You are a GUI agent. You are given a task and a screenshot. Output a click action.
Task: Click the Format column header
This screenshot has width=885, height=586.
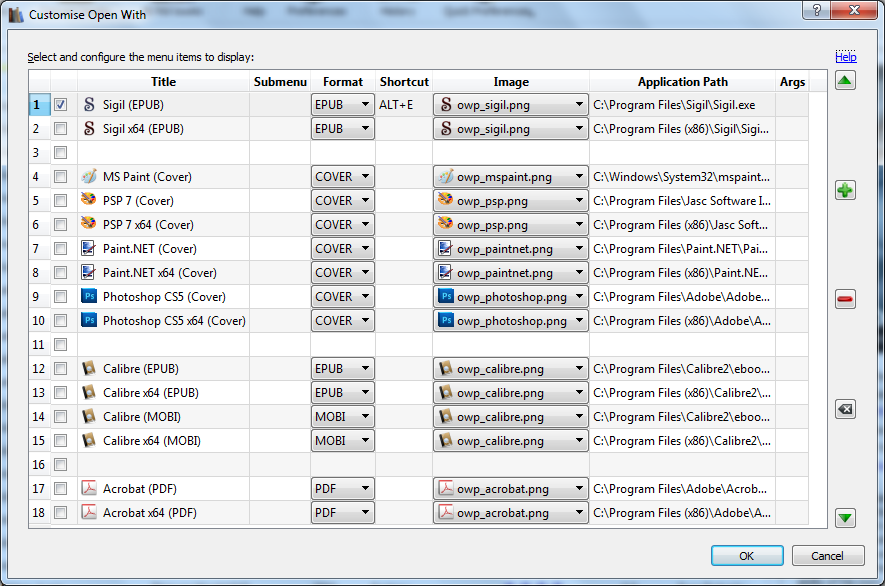click(x=343, y=82)
